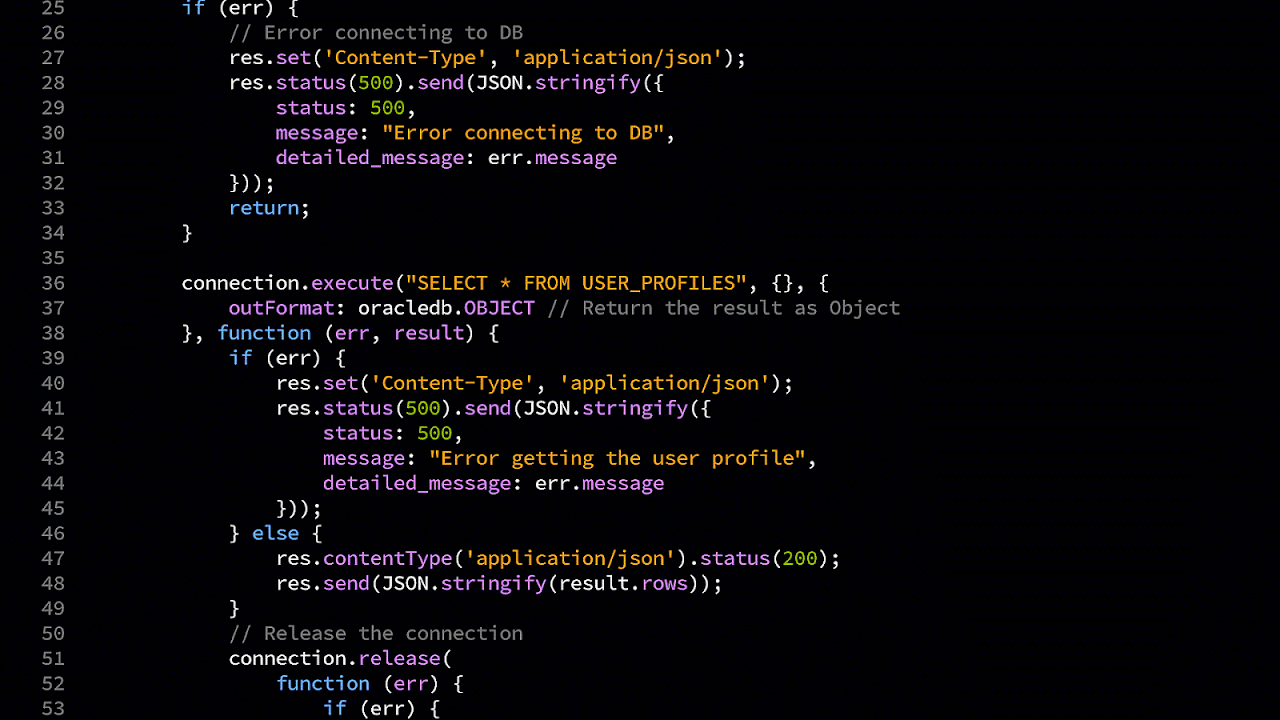
Task: Click "err.message" on line 44
Action: pos(600,483)
